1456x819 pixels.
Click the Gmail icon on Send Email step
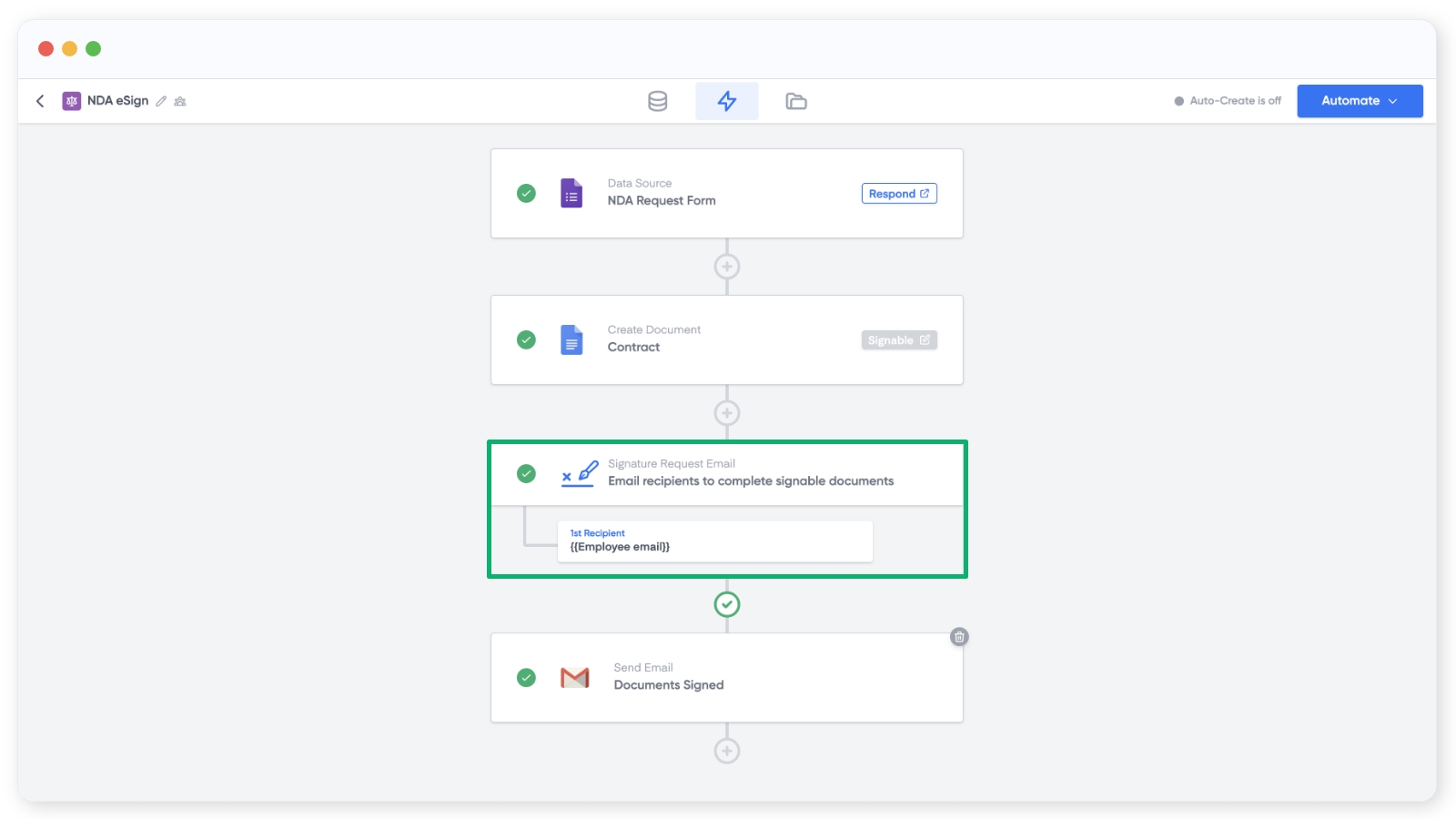574,678
